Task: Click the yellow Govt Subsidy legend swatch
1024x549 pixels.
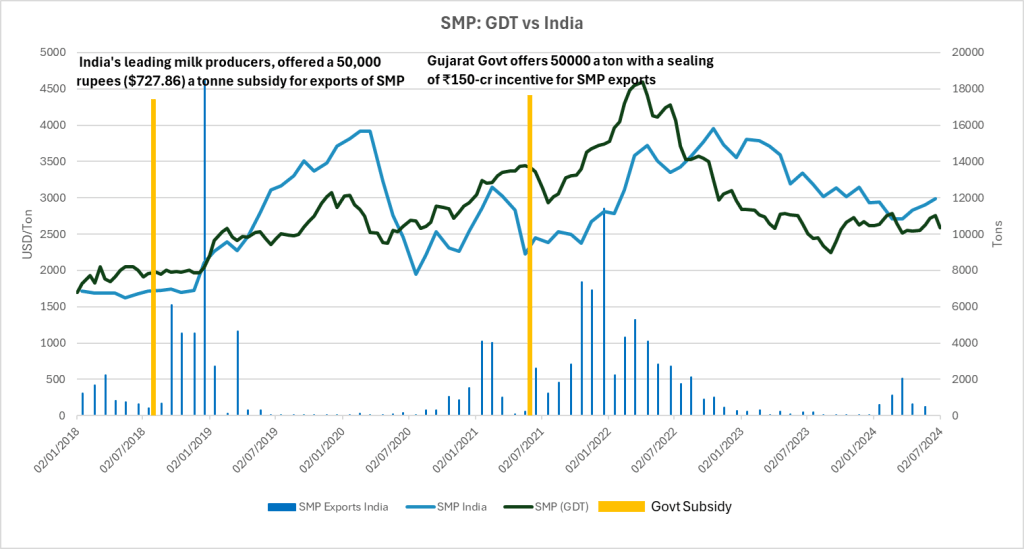Action: pyautogui.click(x=618, y=507)
